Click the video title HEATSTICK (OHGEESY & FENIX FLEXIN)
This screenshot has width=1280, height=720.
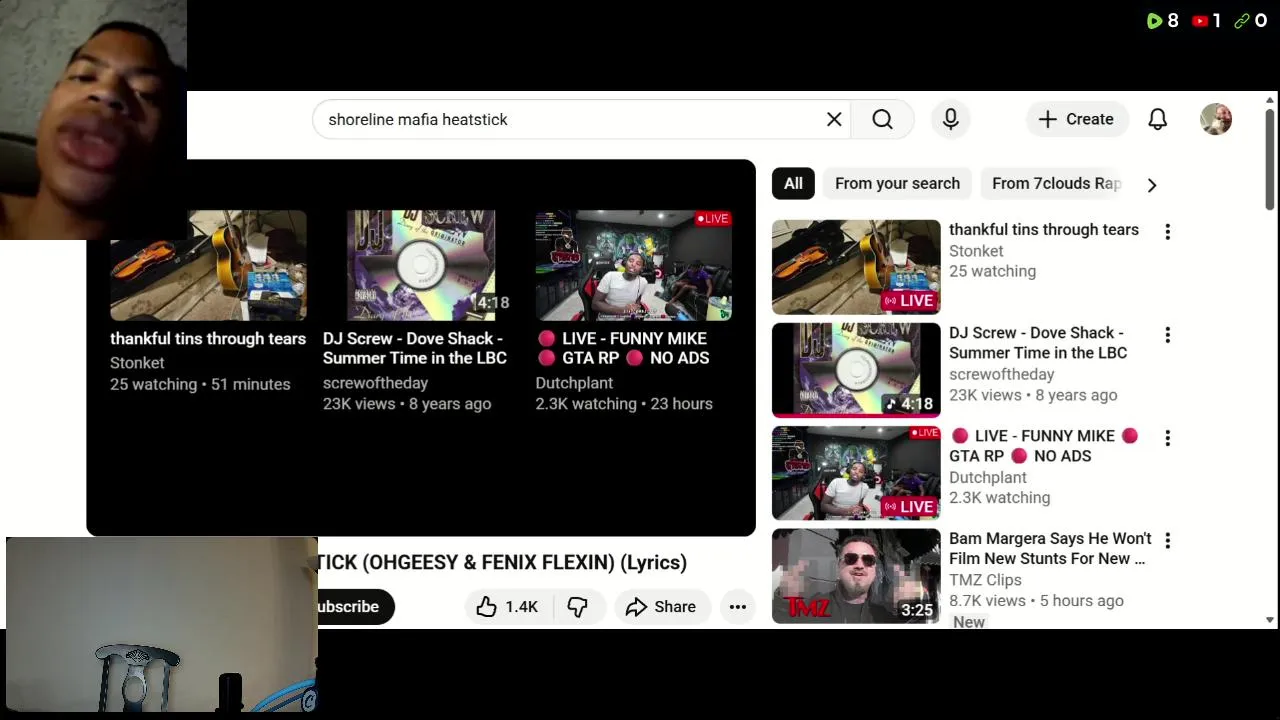[x=502, y=562]
